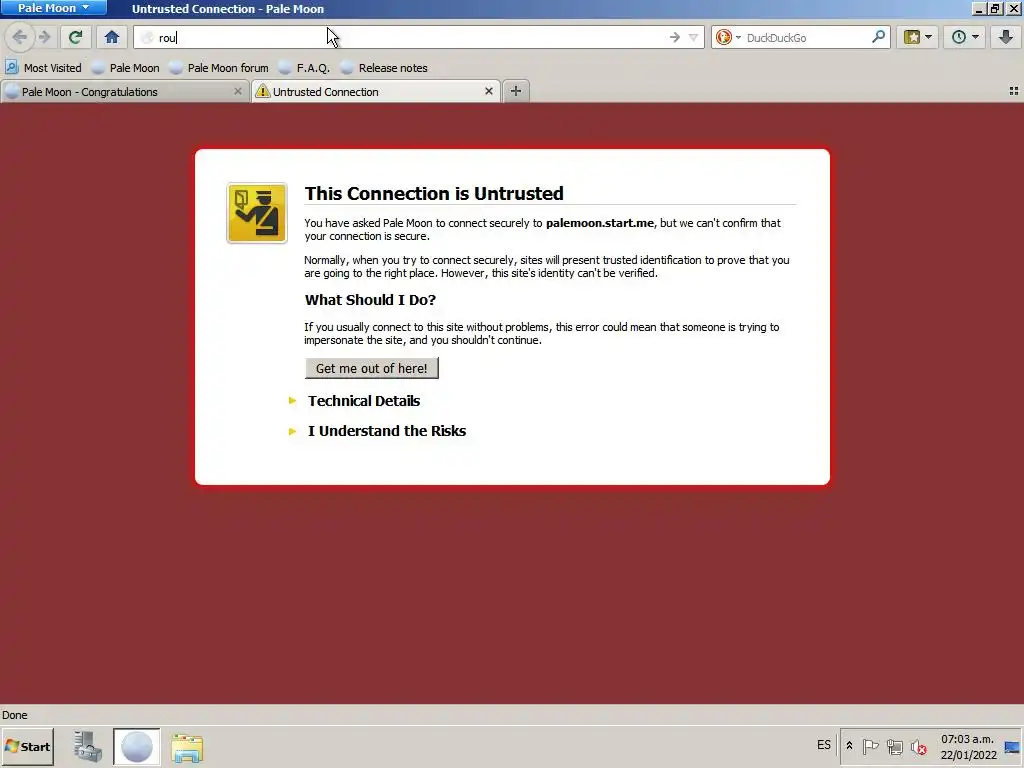1024x768 pixels.
Task: Open the Windows Start menu
Action: click(27, 746)
